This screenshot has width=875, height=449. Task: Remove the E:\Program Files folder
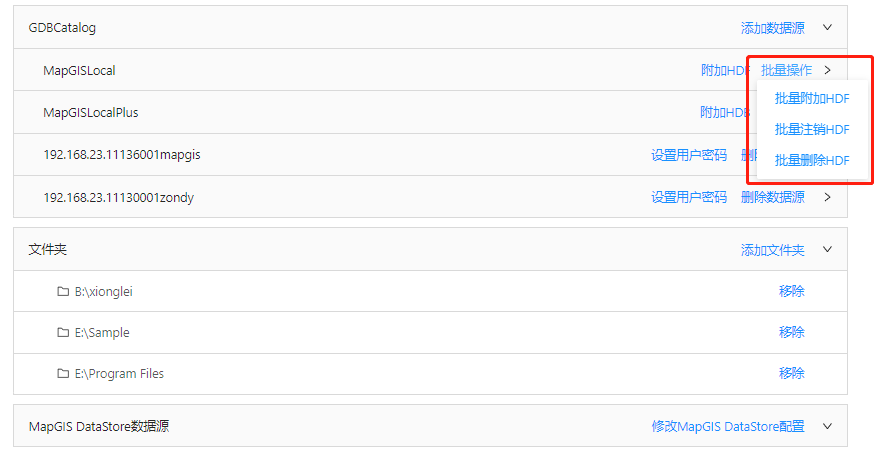pyautogui.click(x=791, y=374)
